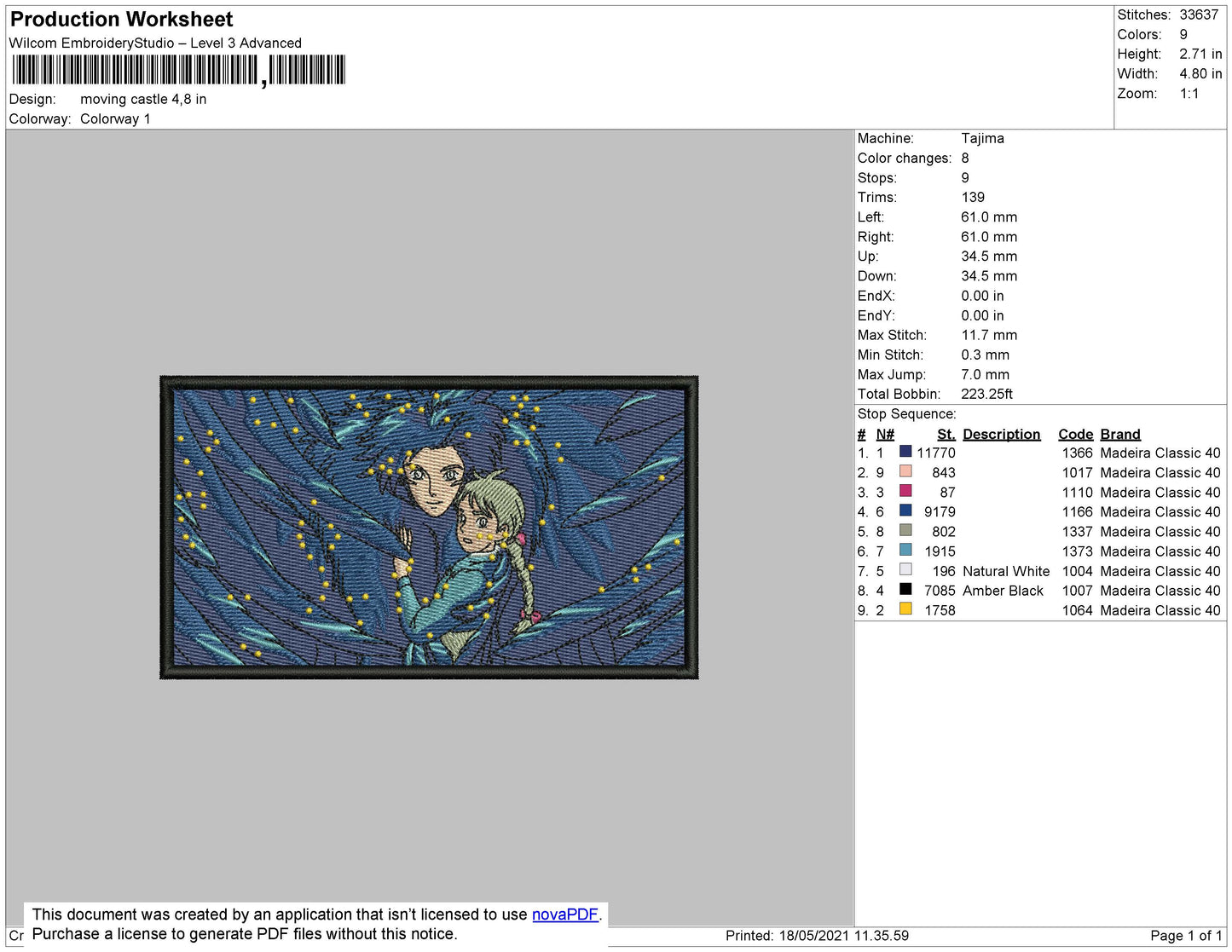Select the light blue swatch for code 1373
Image resolution: width=1232 pixels, height=952 pixels.
905,550
